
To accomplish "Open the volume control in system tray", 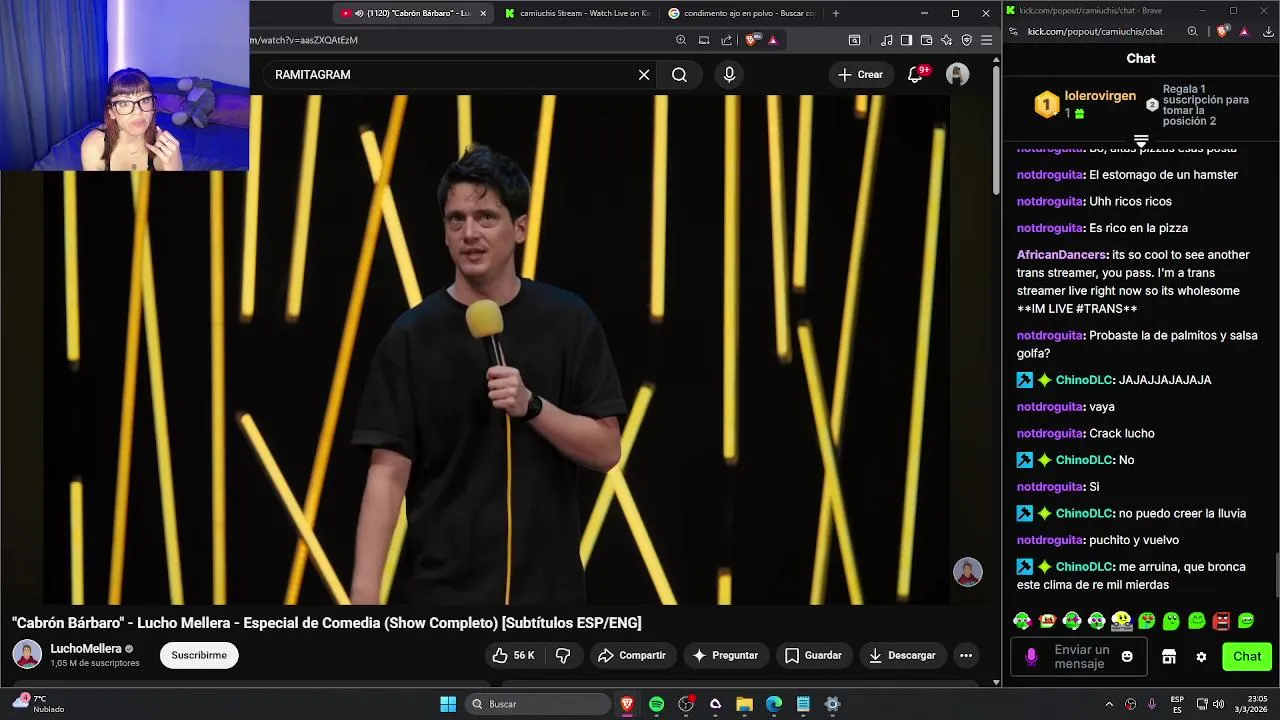I will [1218, 704].
